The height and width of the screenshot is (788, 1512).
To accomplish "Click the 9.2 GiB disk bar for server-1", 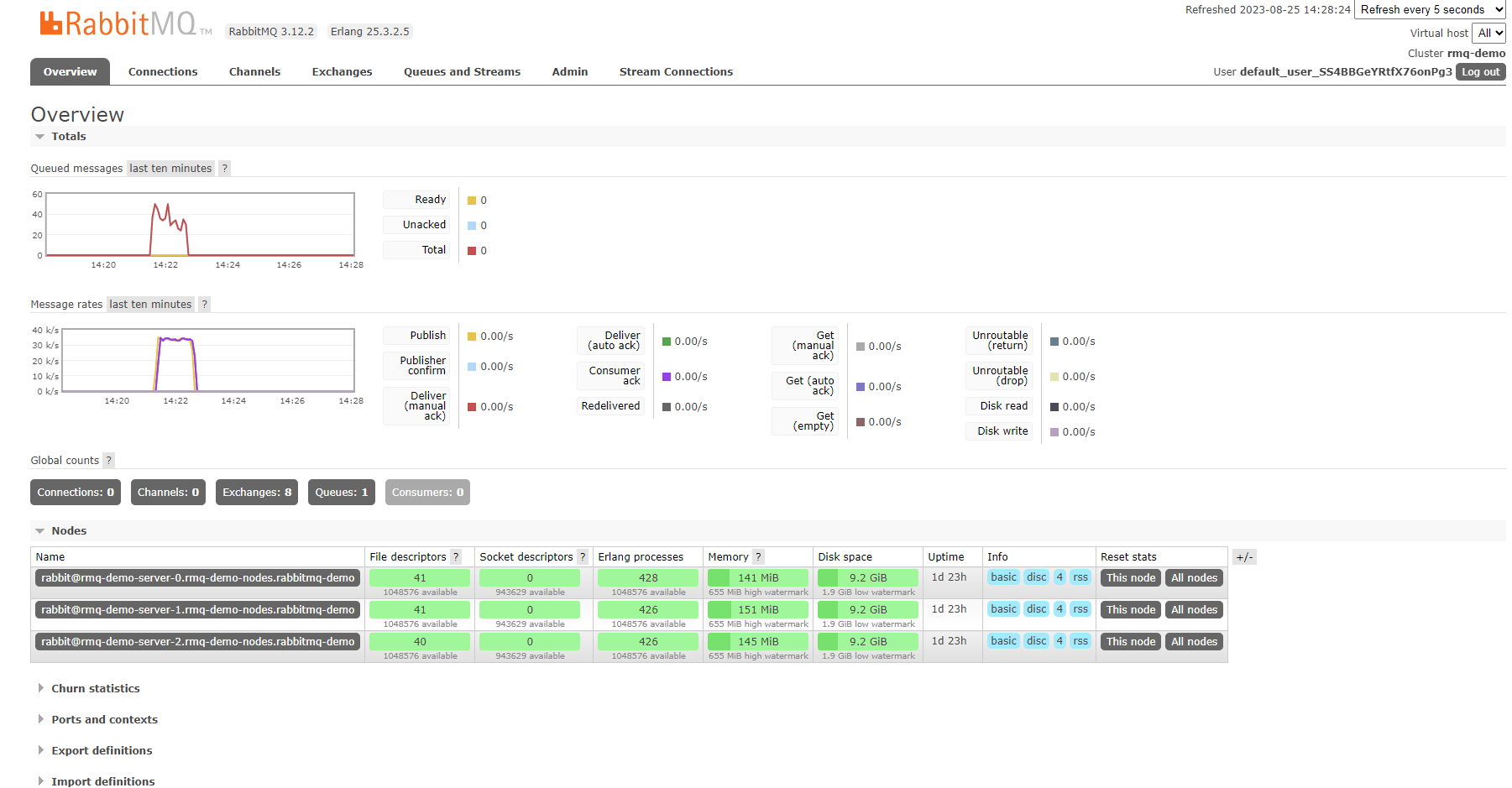I will 868,610.
